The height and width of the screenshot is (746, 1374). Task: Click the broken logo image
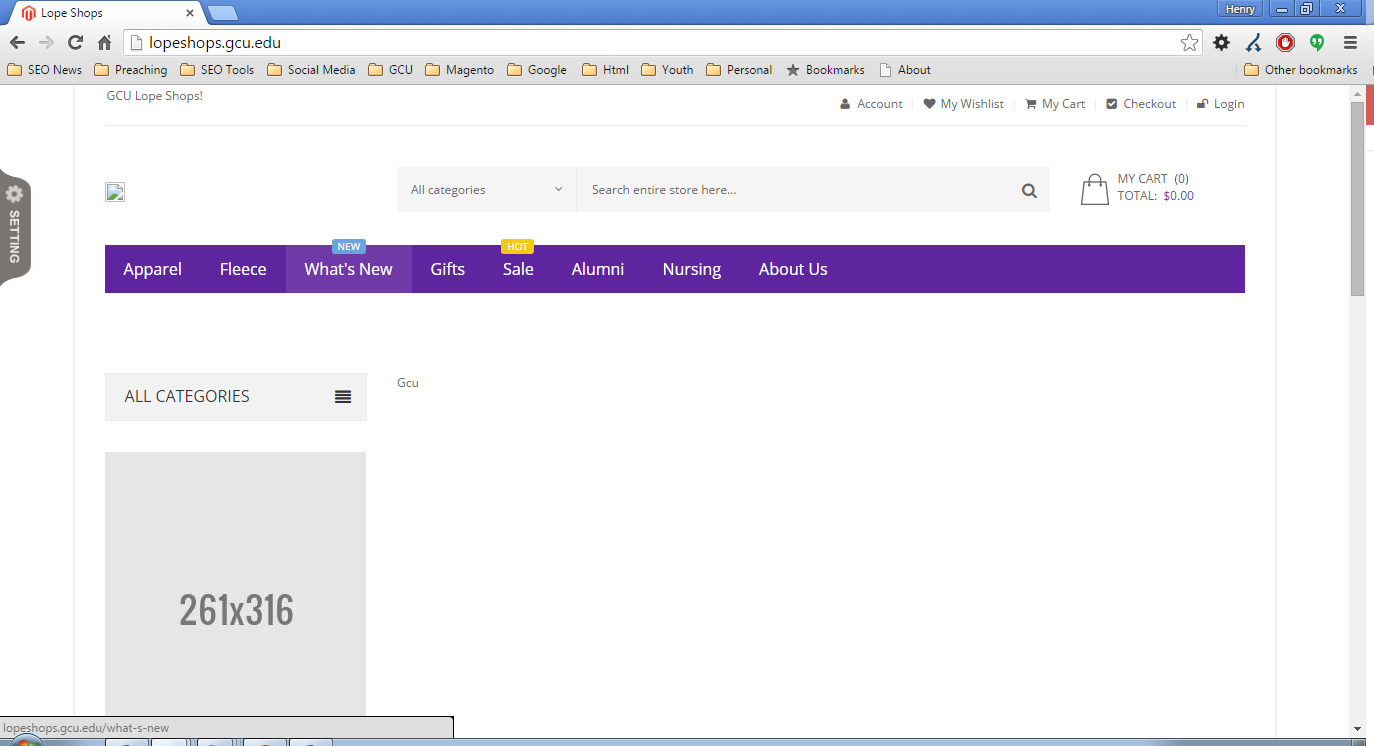point(115,192)
